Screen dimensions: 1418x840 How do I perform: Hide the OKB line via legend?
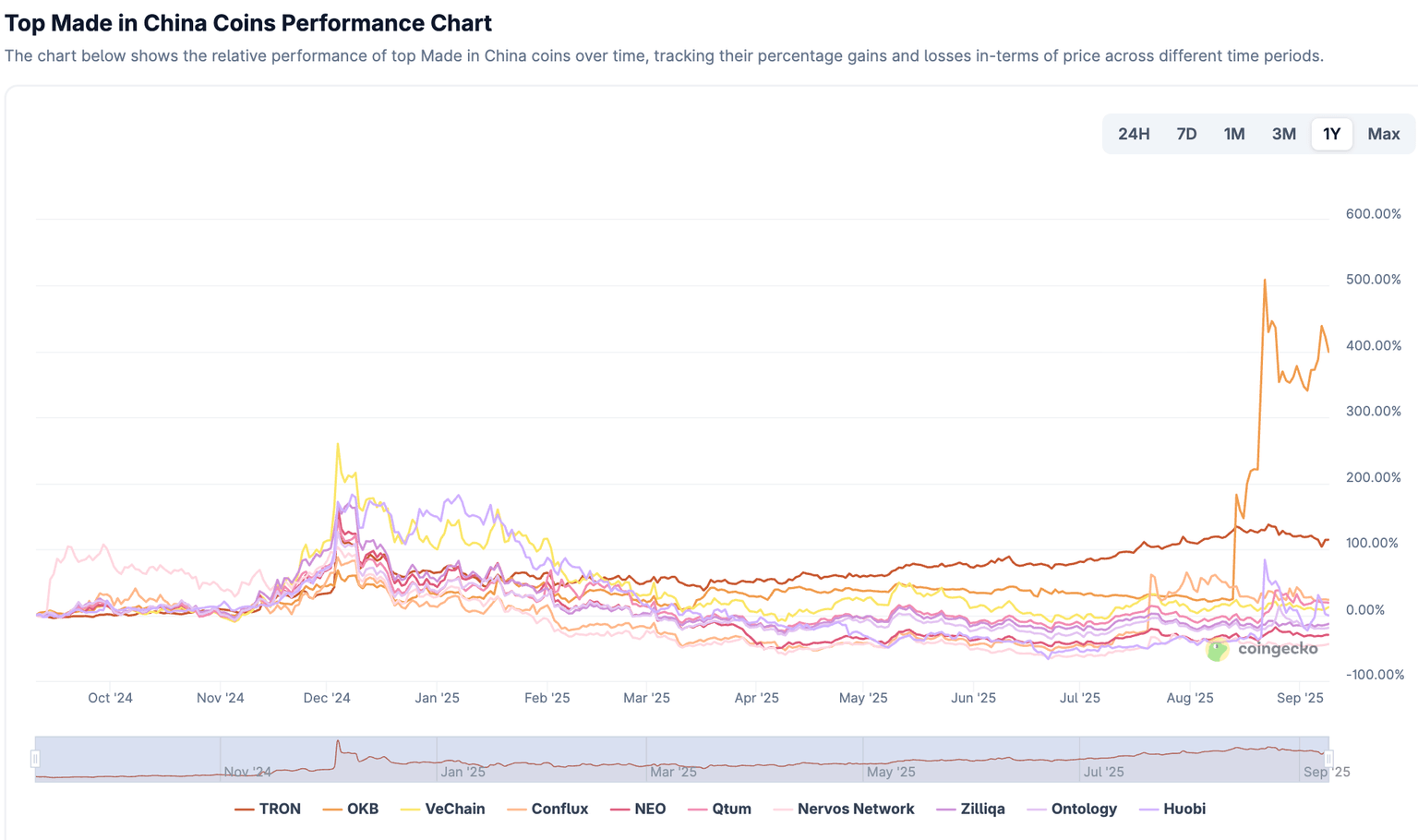tap(352, 809)
